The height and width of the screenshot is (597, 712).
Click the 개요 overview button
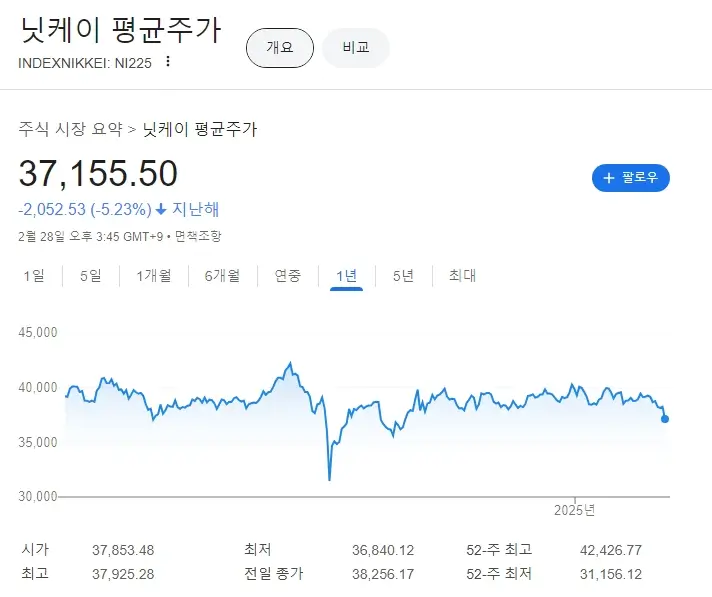[280, 47]
